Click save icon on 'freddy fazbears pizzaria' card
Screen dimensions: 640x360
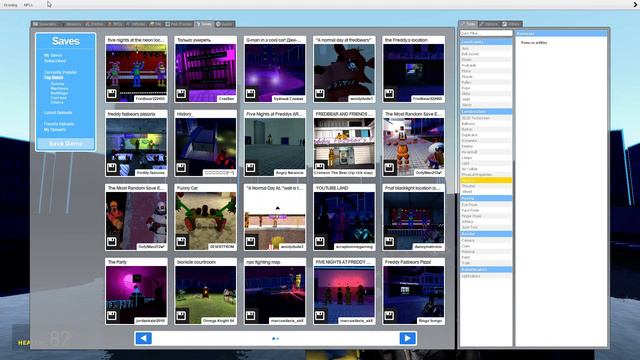111,167
